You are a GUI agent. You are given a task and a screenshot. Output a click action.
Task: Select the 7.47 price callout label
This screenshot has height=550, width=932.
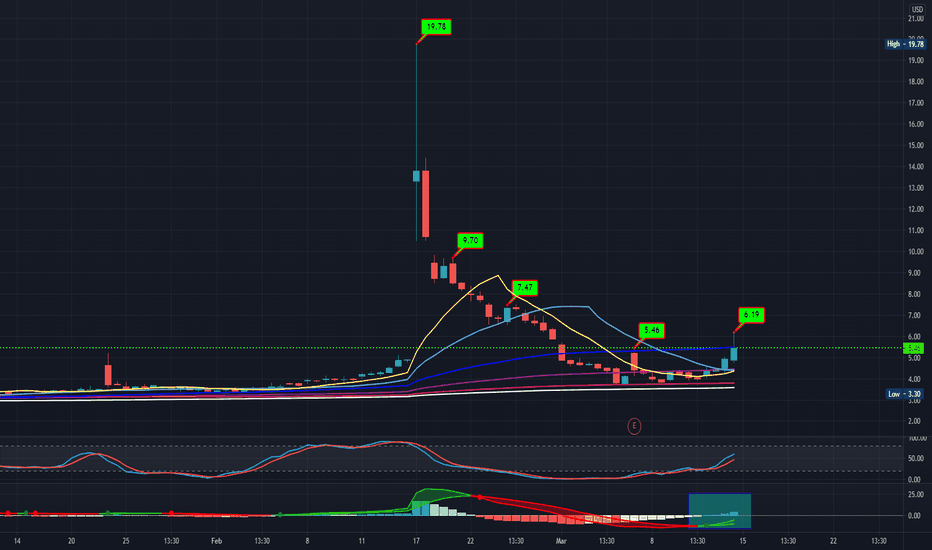pyautogui.click(x=525, y=288)
